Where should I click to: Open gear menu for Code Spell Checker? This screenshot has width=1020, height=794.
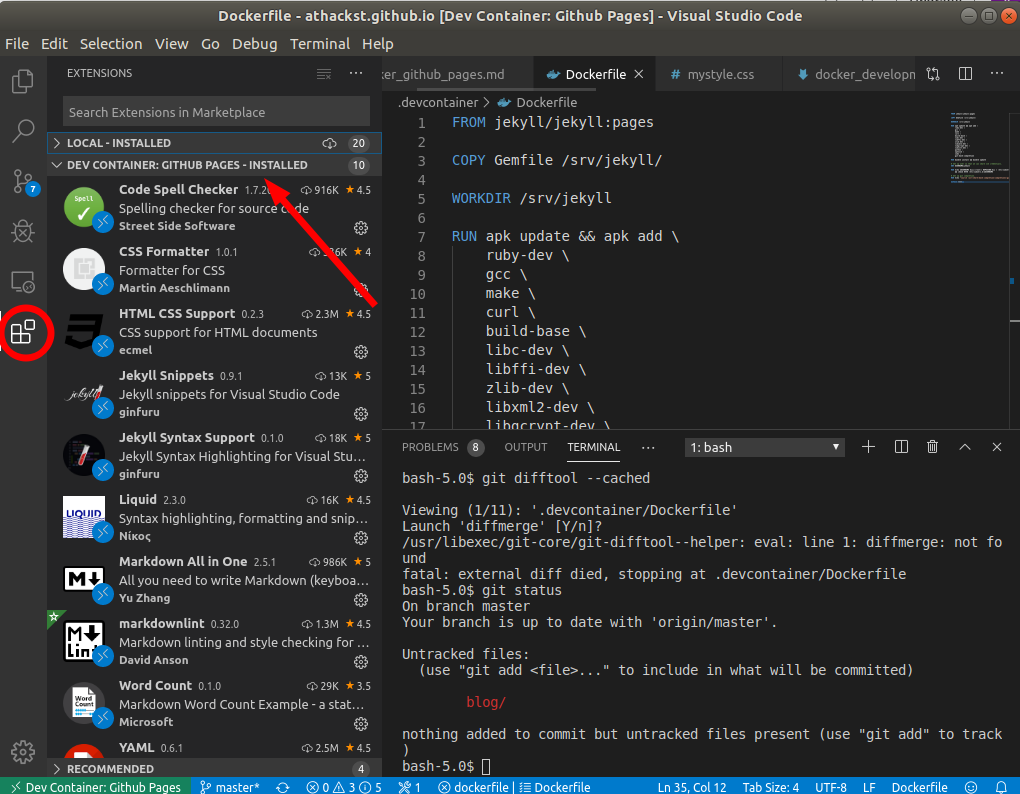(x=361, y=228)
